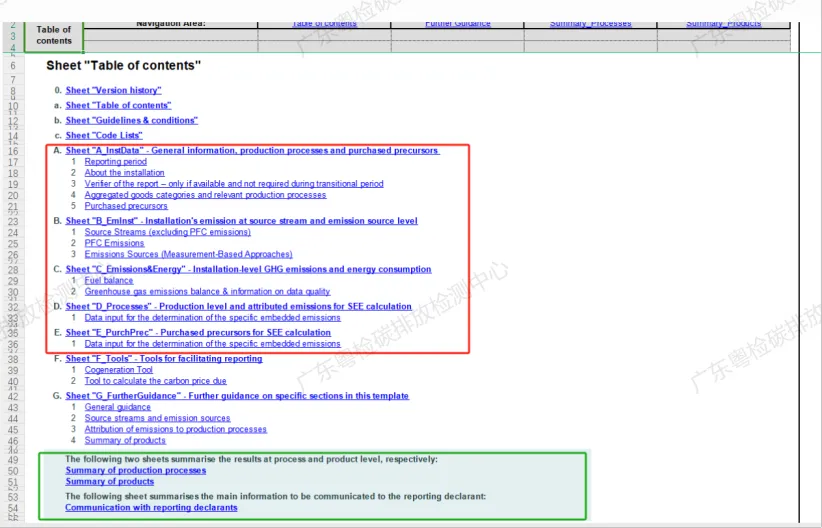Image resolution: width=822 pixels, height=528 pixels.
Task: Click Tool to calculate the carbon price due
Action: click(155, 381)
